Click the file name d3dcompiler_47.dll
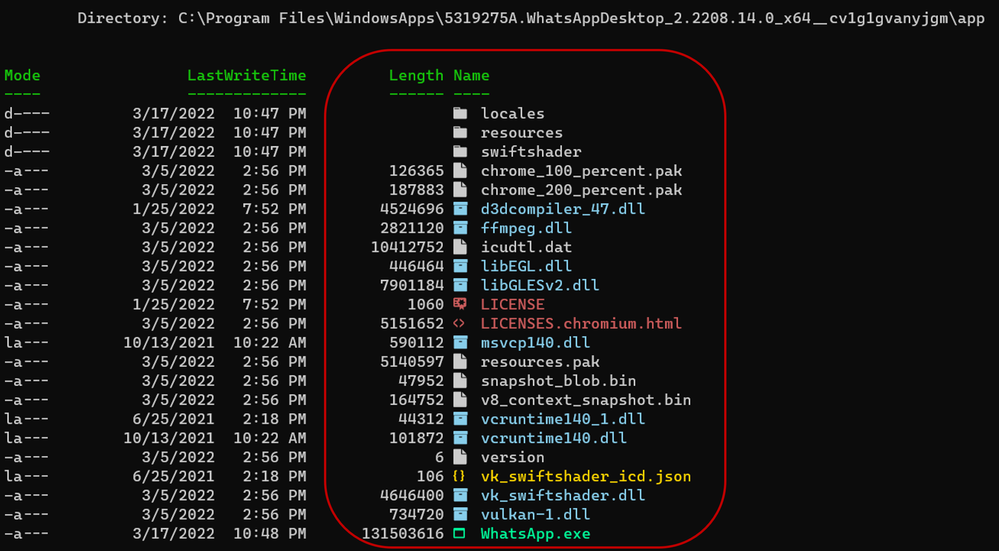The height and width of the screenshot is (551, 999). click(x=563, y=209)
